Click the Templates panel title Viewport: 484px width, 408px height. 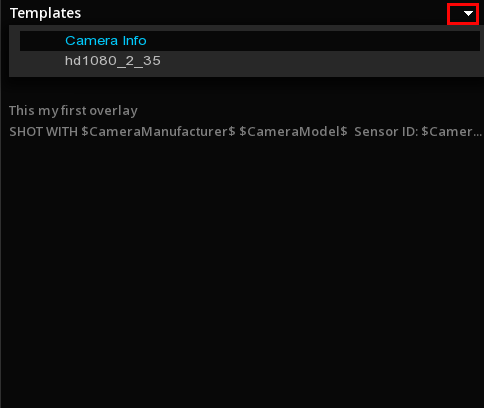click(x=45, y=13)
